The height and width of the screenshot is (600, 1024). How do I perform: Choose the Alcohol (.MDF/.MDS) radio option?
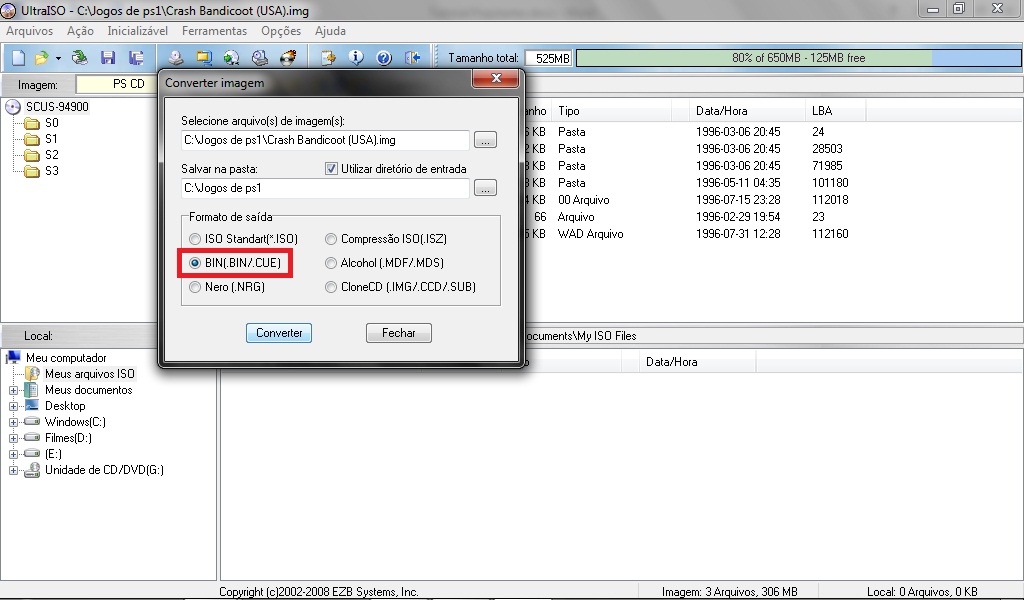(331, 263)
